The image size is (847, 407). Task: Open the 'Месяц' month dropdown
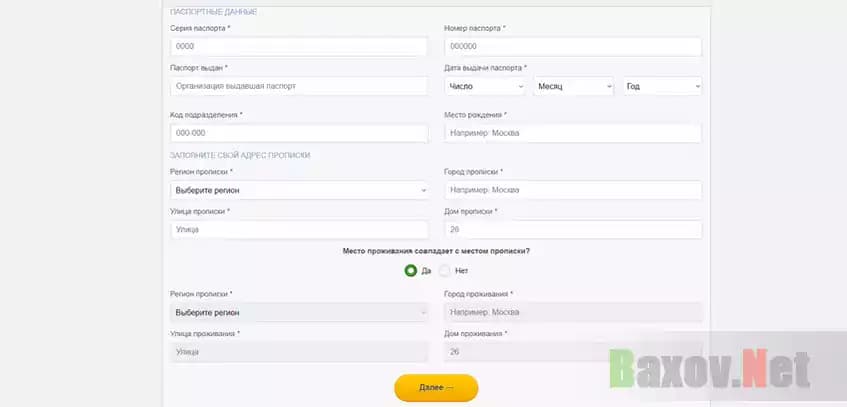coord(573,87)
